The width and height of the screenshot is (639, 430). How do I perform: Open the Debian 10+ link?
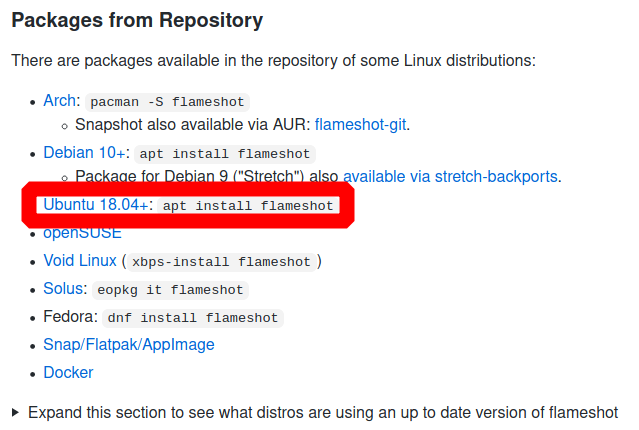pos(84,152)
